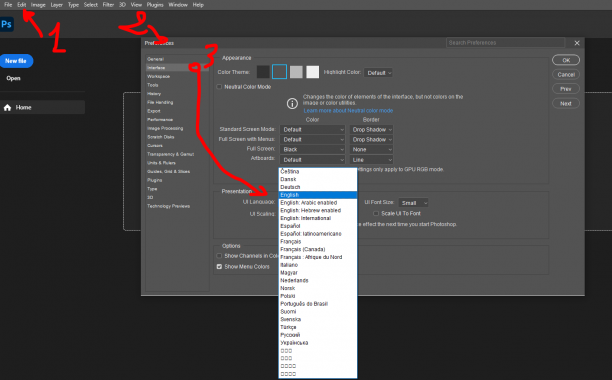Select Technology Previews preferences category
The image size is (612, 380).
tap(169, 206)
